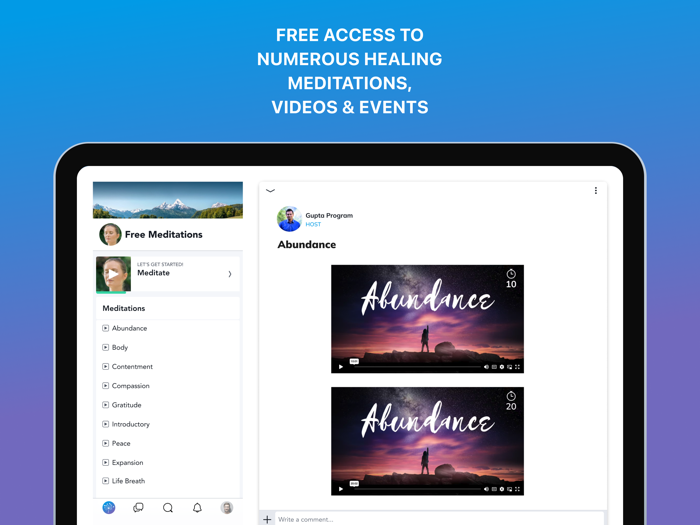700x525 pixels.
Task: Play the 20-minute Abundance video
Action: [341, 489]
